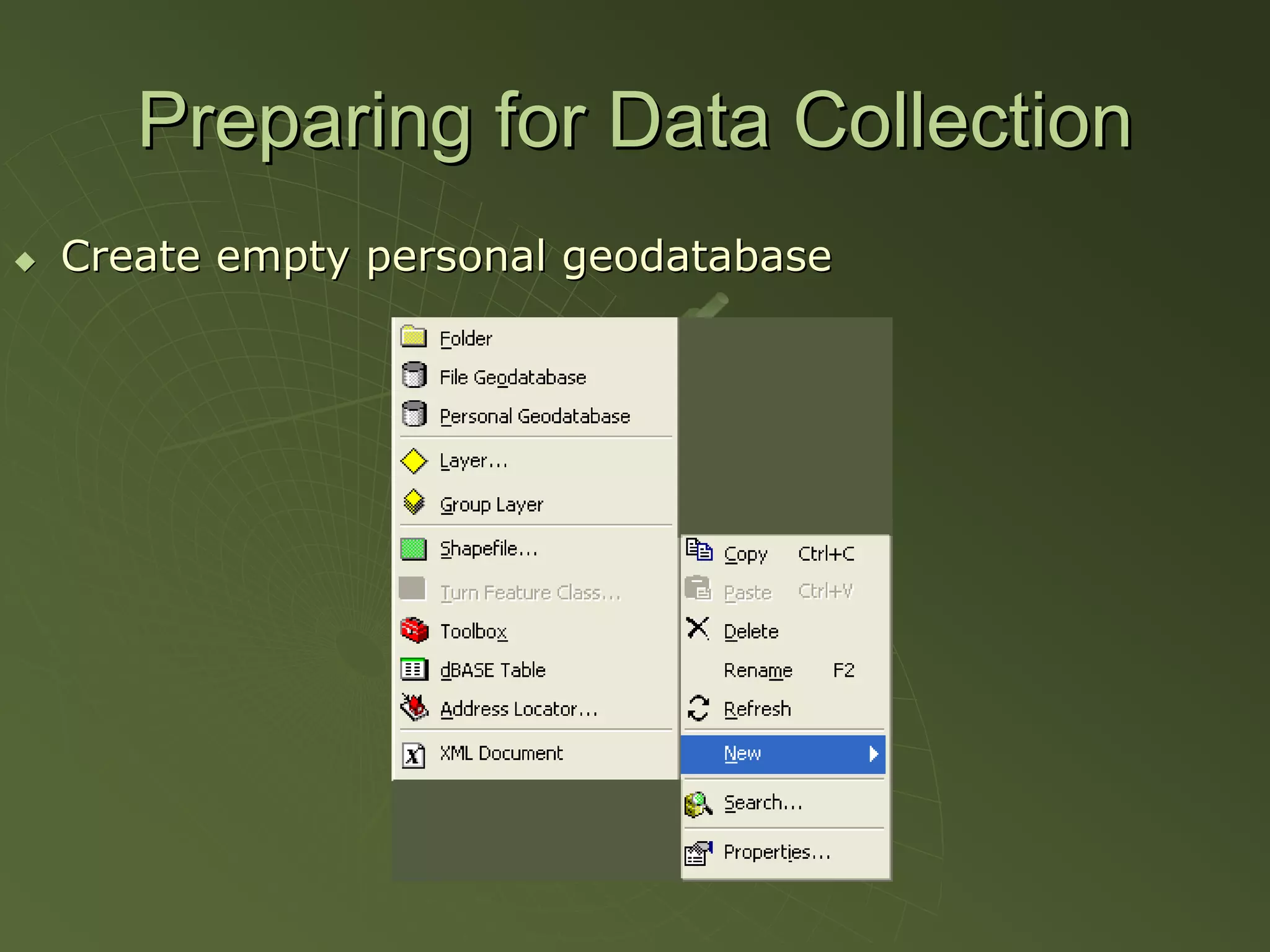Choose Layer... from the submenu
Image resolution: width=1270 pixels, height=952 pixels.
click(x=535, y=461)
